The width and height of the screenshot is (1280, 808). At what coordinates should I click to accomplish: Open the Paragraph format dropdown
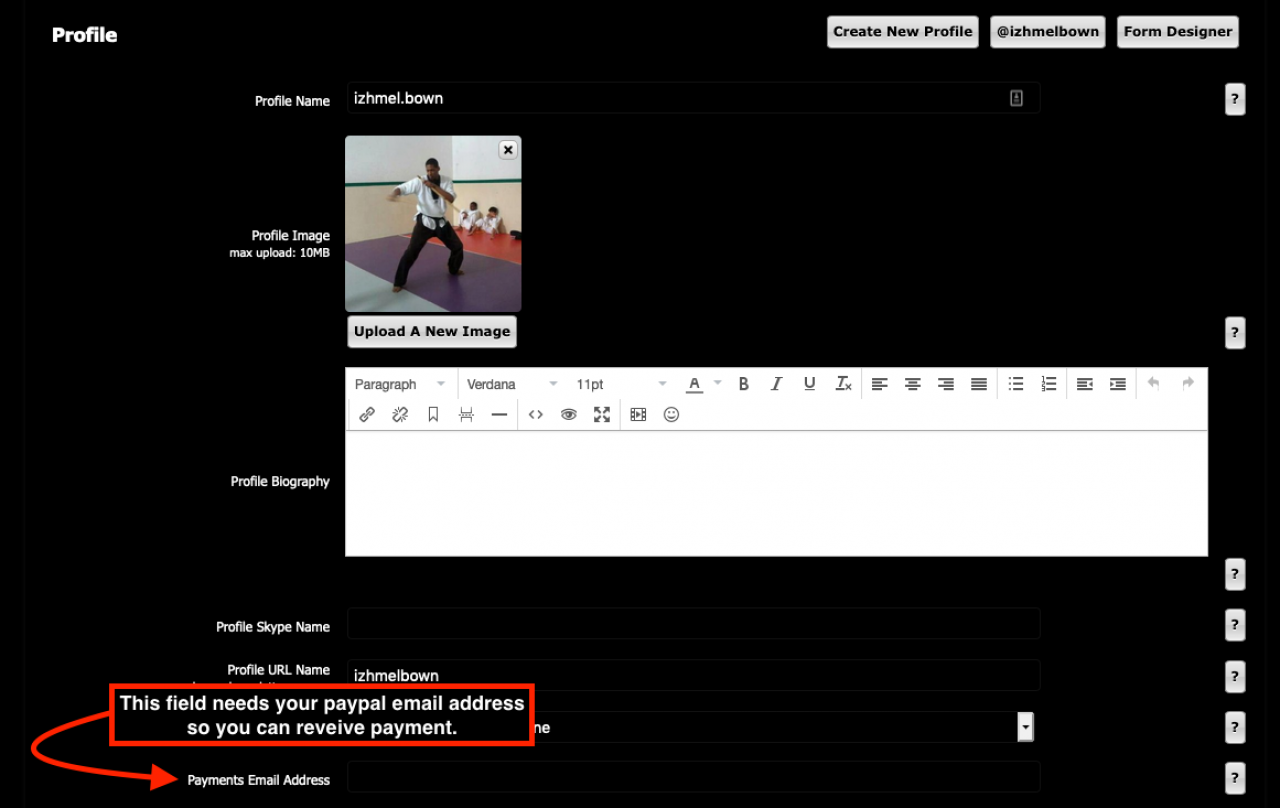[400, 384]
